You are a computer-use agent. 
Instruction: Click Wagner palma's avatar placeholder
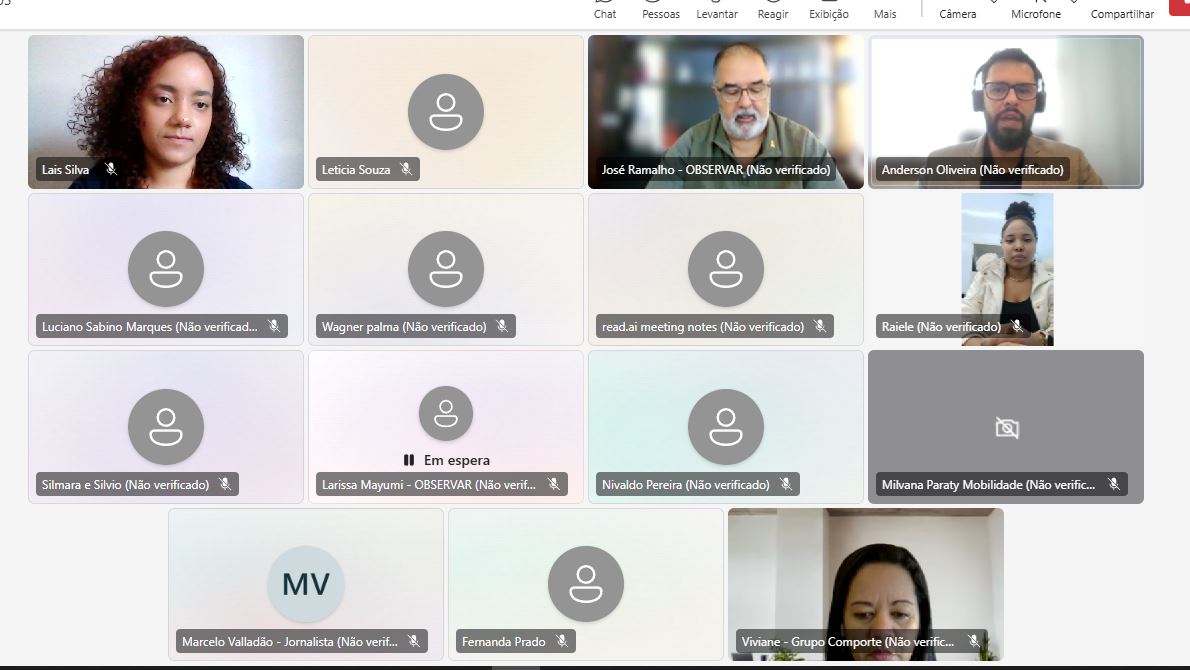445,269
